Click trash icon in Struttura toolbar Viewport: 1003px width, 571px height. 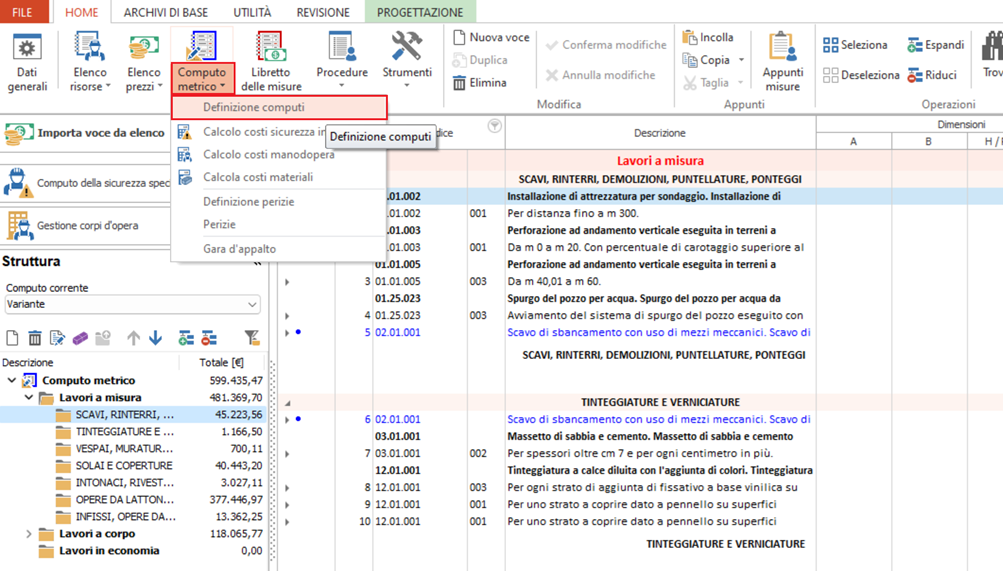tap(35, 338)
